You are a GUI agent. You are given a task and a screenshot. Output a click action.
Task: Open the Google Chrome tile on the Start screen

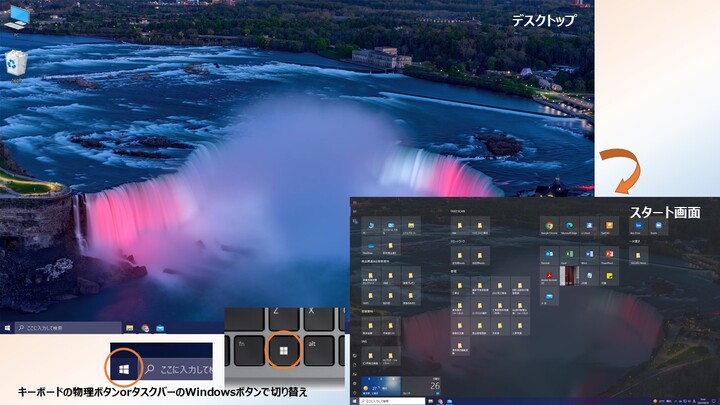550,225
